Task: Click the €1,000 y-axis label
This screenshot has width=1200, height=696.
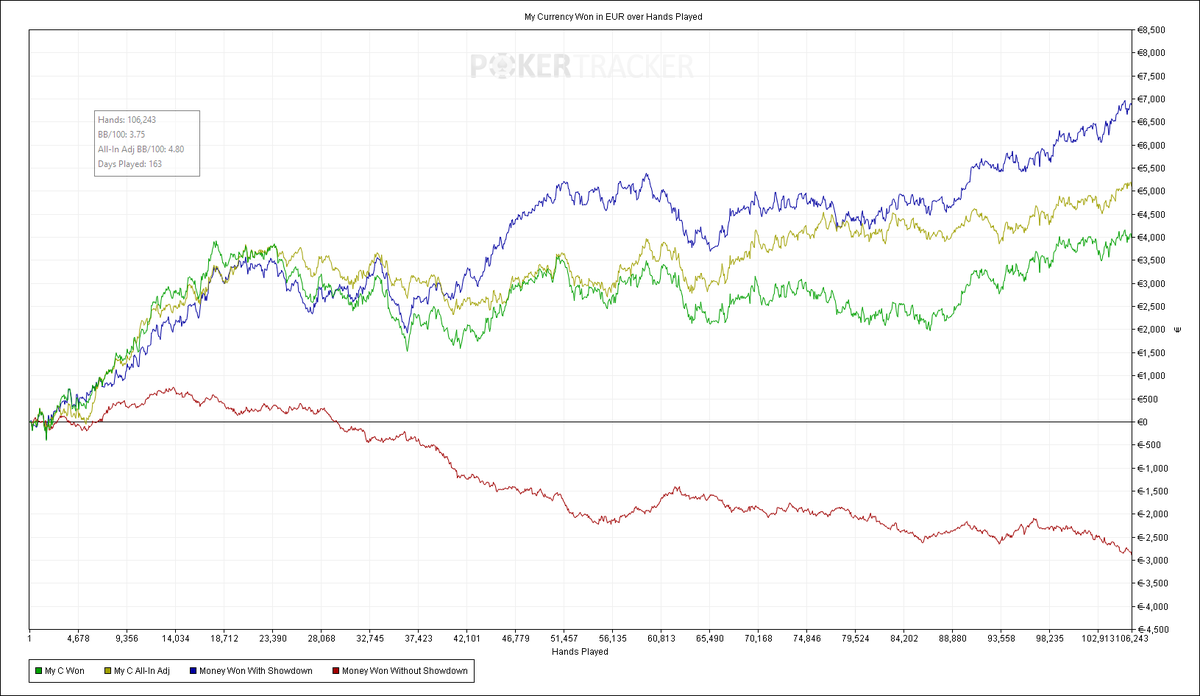Action: [x=1151, y=376]
